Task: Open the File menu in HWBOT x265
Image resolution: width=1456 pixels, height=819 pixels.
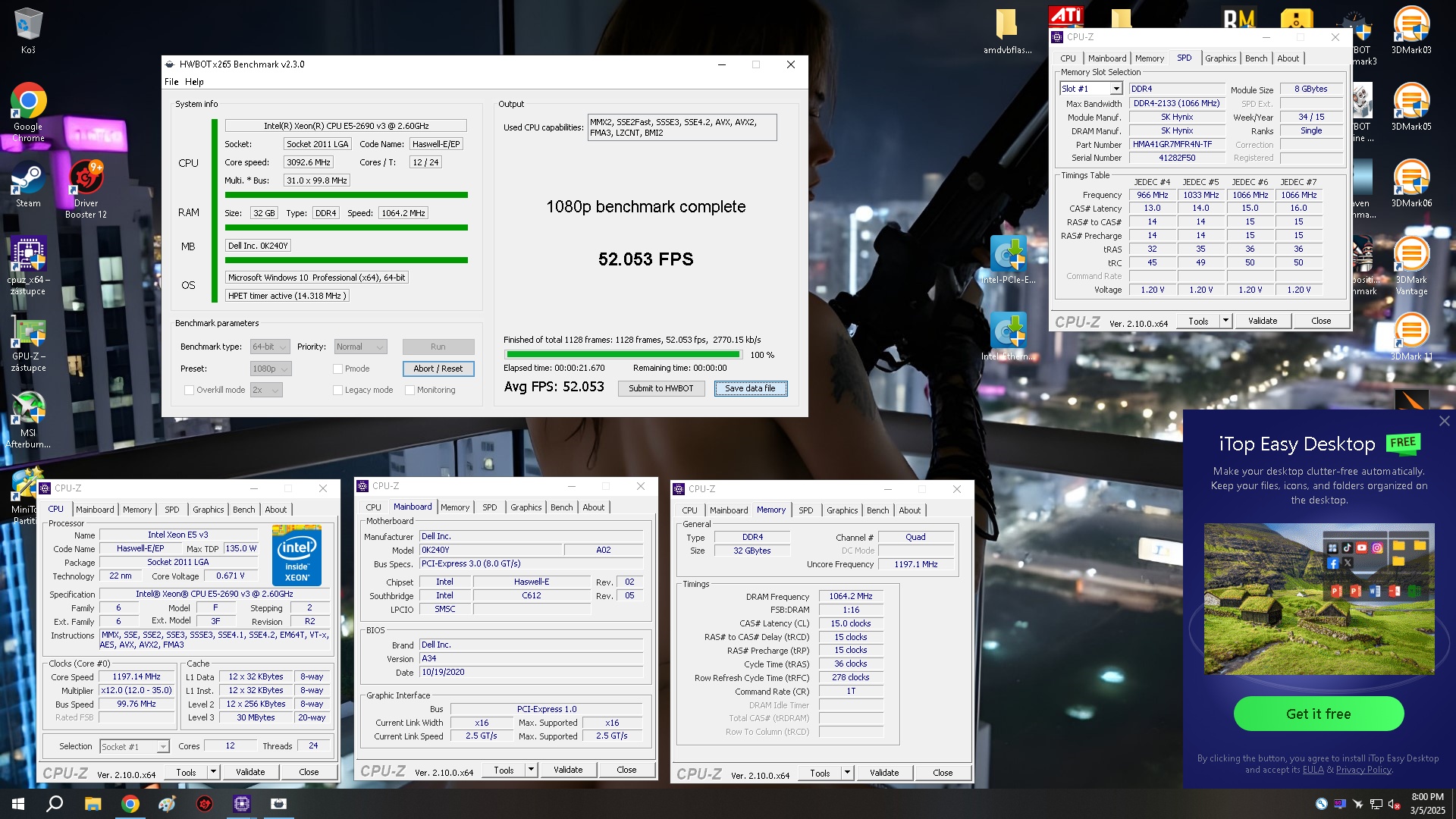Action: pos(171,82)
